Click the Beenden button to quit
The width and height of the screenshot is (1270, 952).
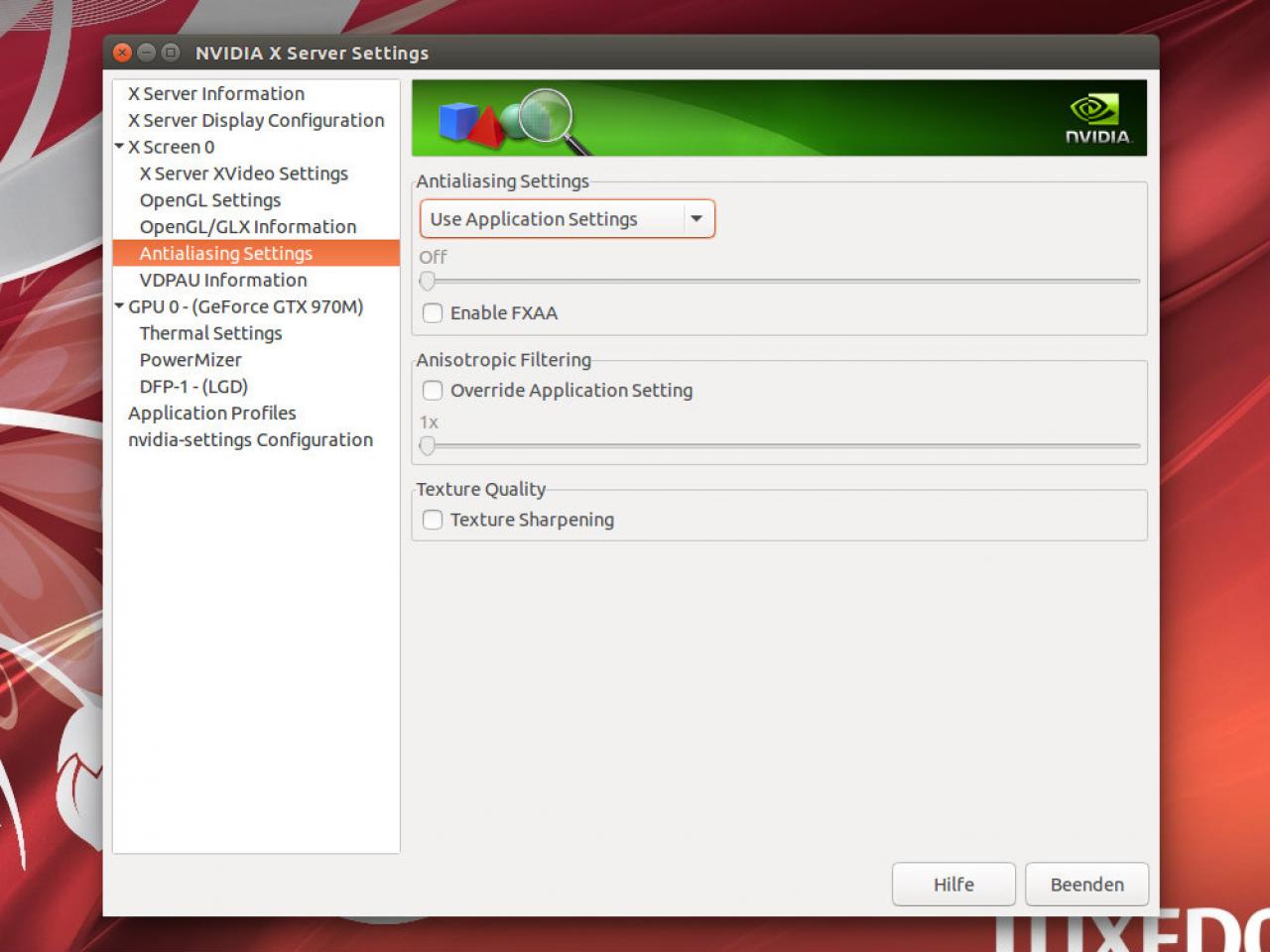[1086, 885]
